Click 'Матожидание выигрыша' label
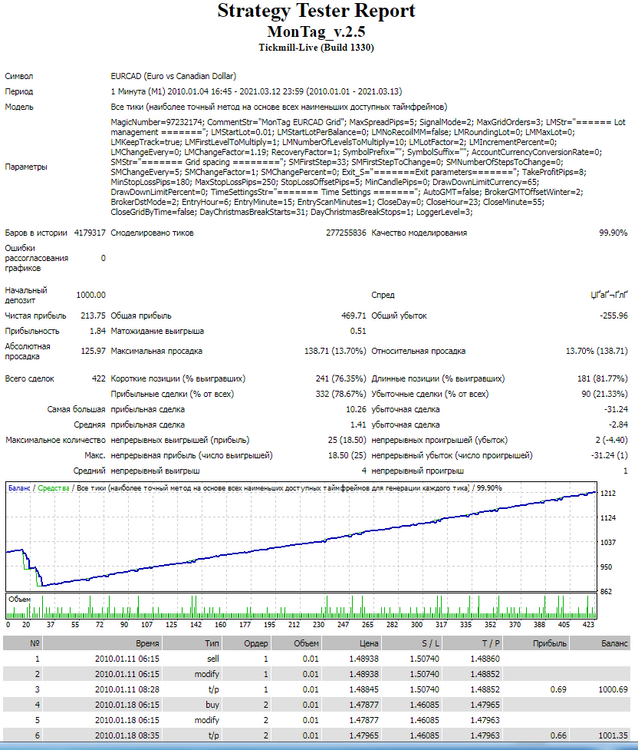The width and height of the screenshot is (638, 750). tap(157, 331)
